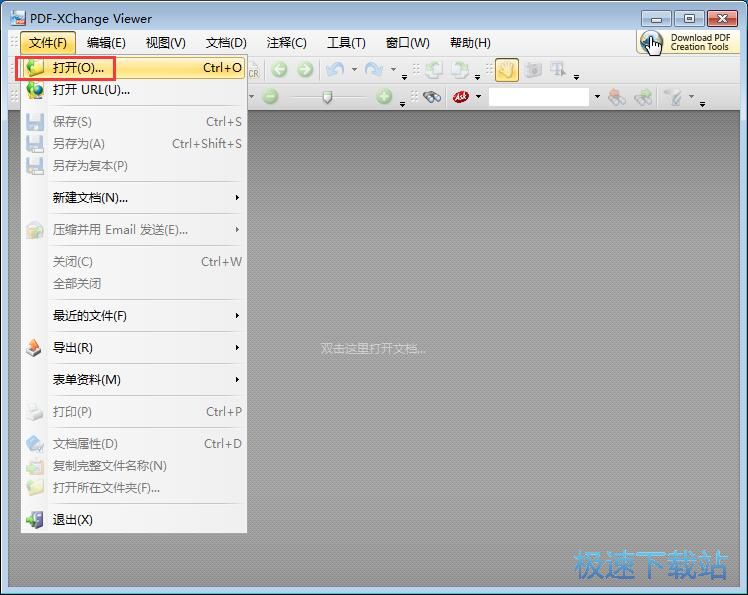Click the rotate counterclockwise page icon
748x595 pixels.
point(434,70)
